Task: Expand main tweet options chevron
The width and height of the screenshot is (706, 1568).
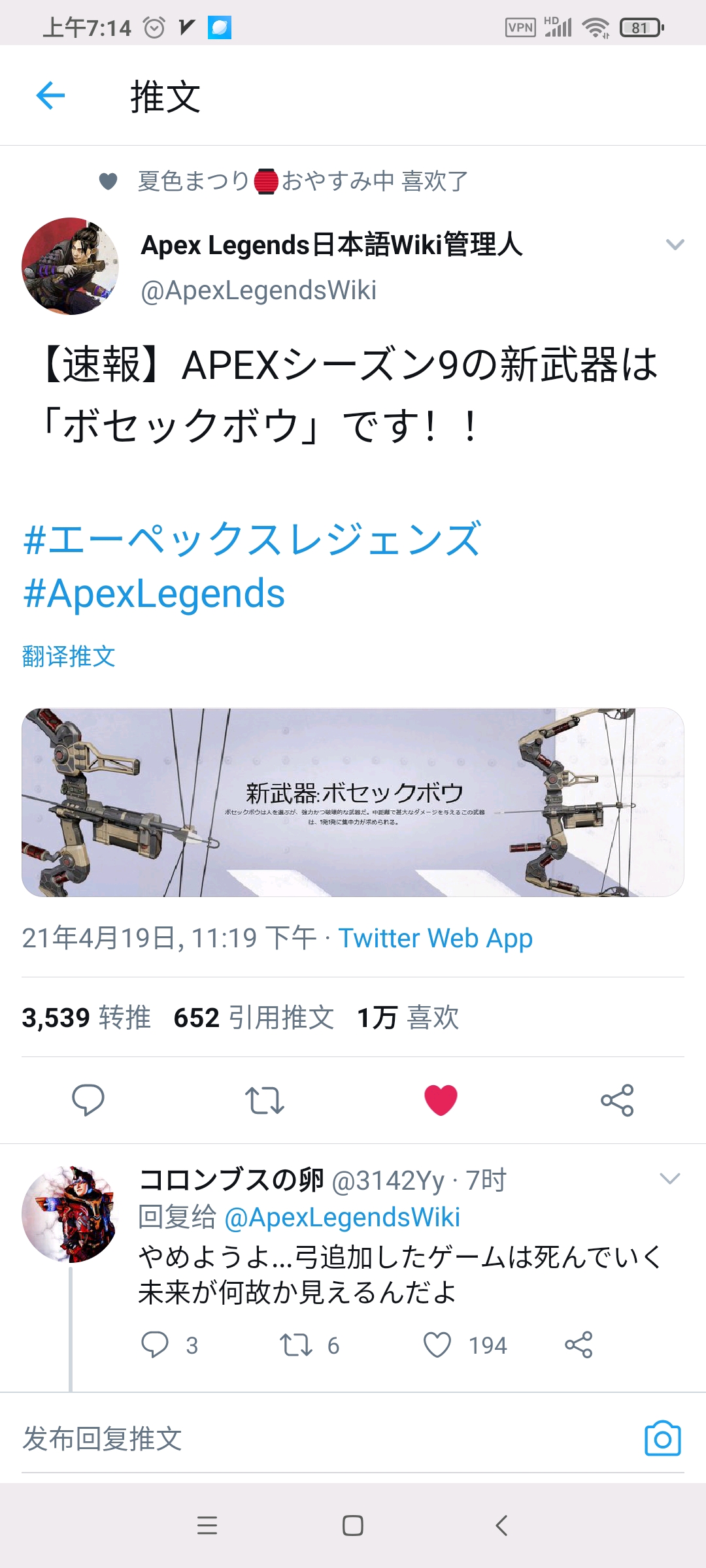Action: tap(675, 244)
